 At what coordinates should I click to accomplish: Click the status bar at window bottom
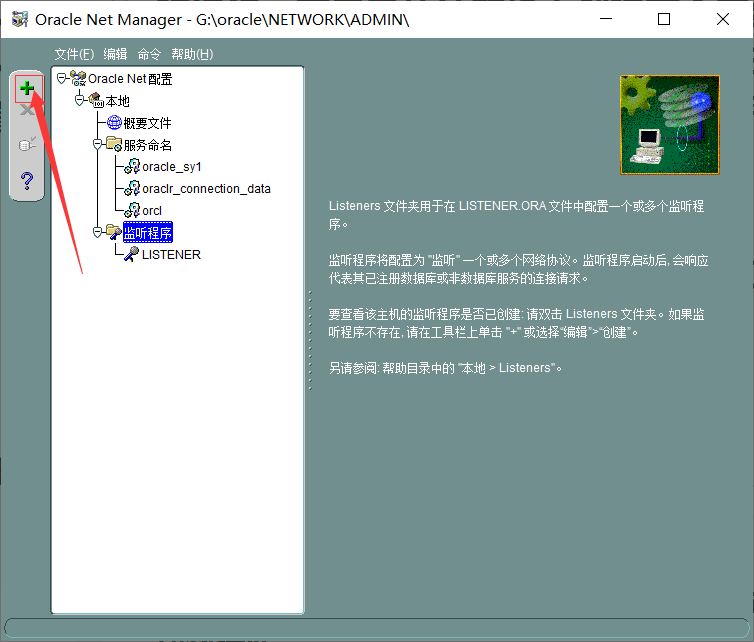377,628
